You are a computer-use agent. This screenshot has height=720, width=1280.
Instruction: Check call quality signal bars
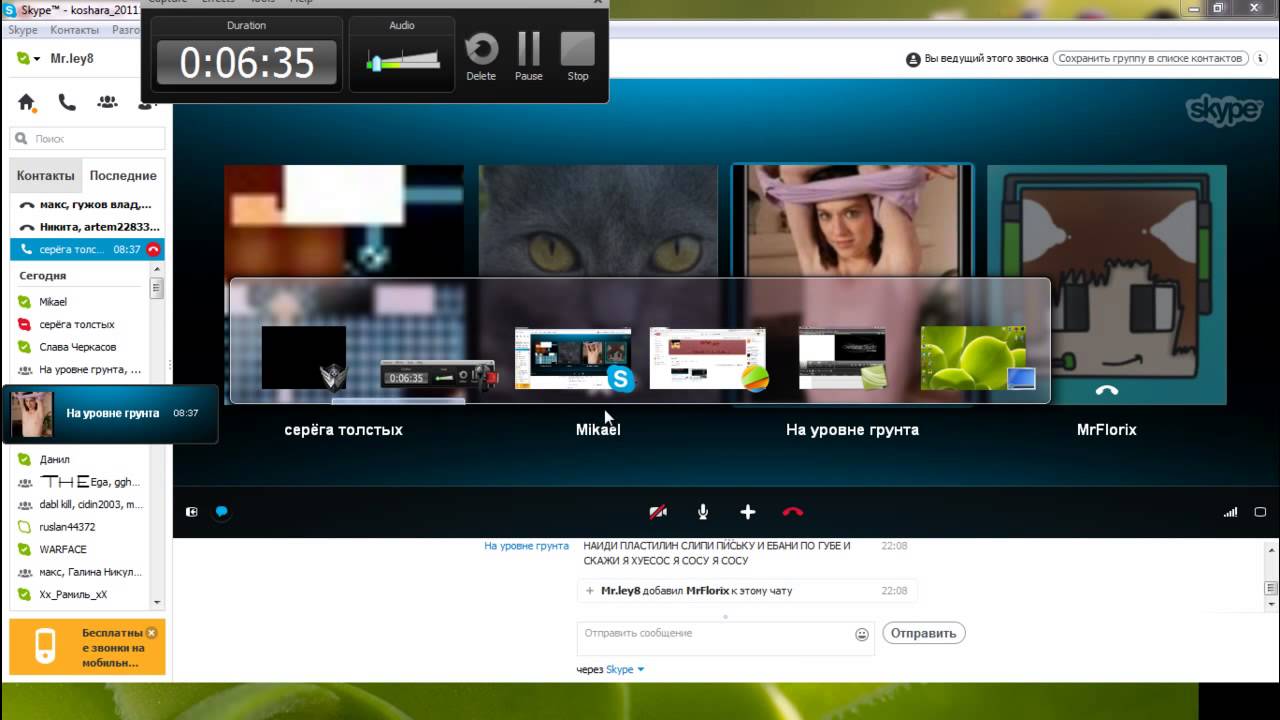click(1231, 512)
